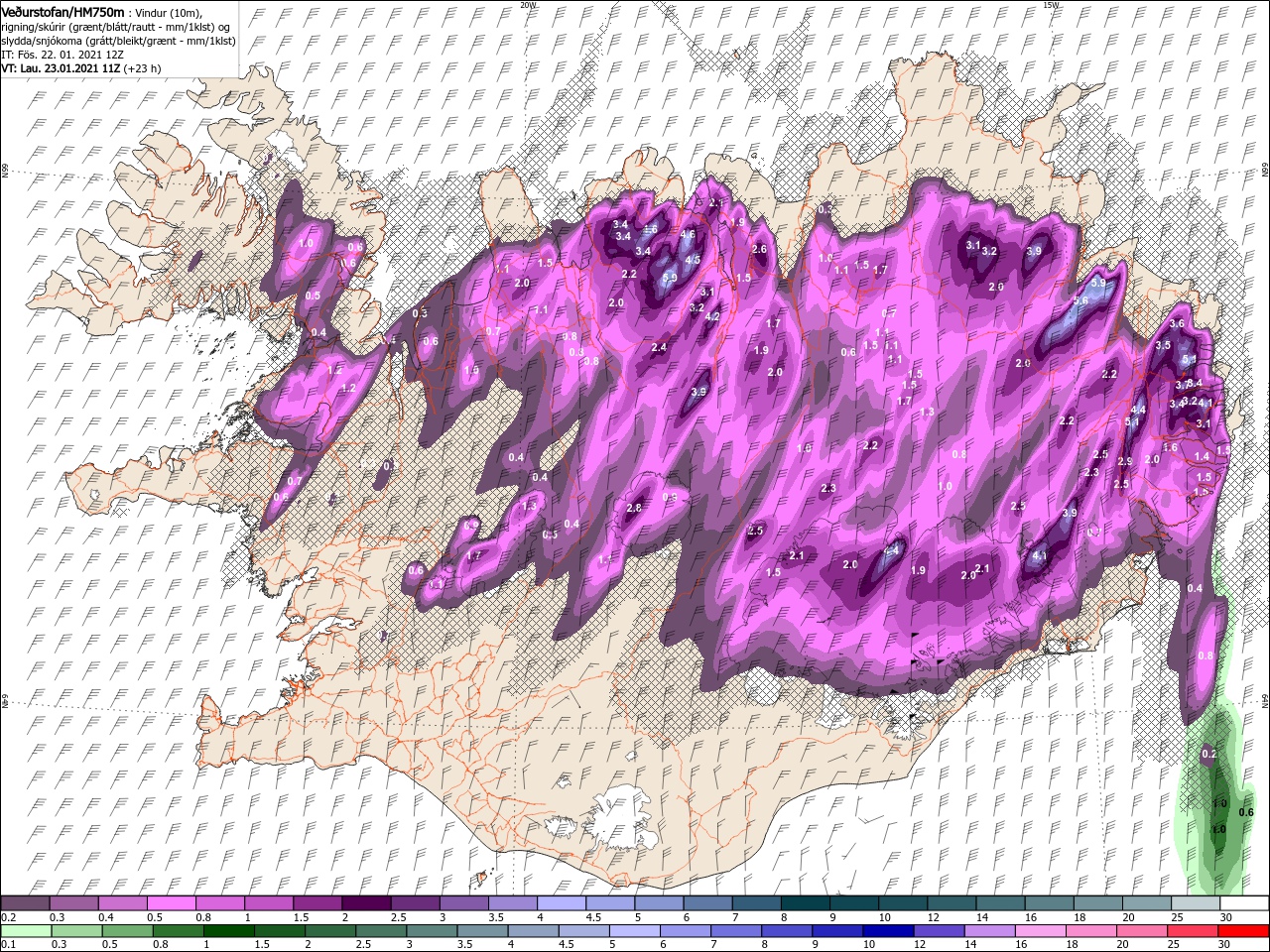Choose the pale grey top-row swatch labeled 25
The width and height of the screenshot is (1270, 952).
click(x=1197, y=902)
